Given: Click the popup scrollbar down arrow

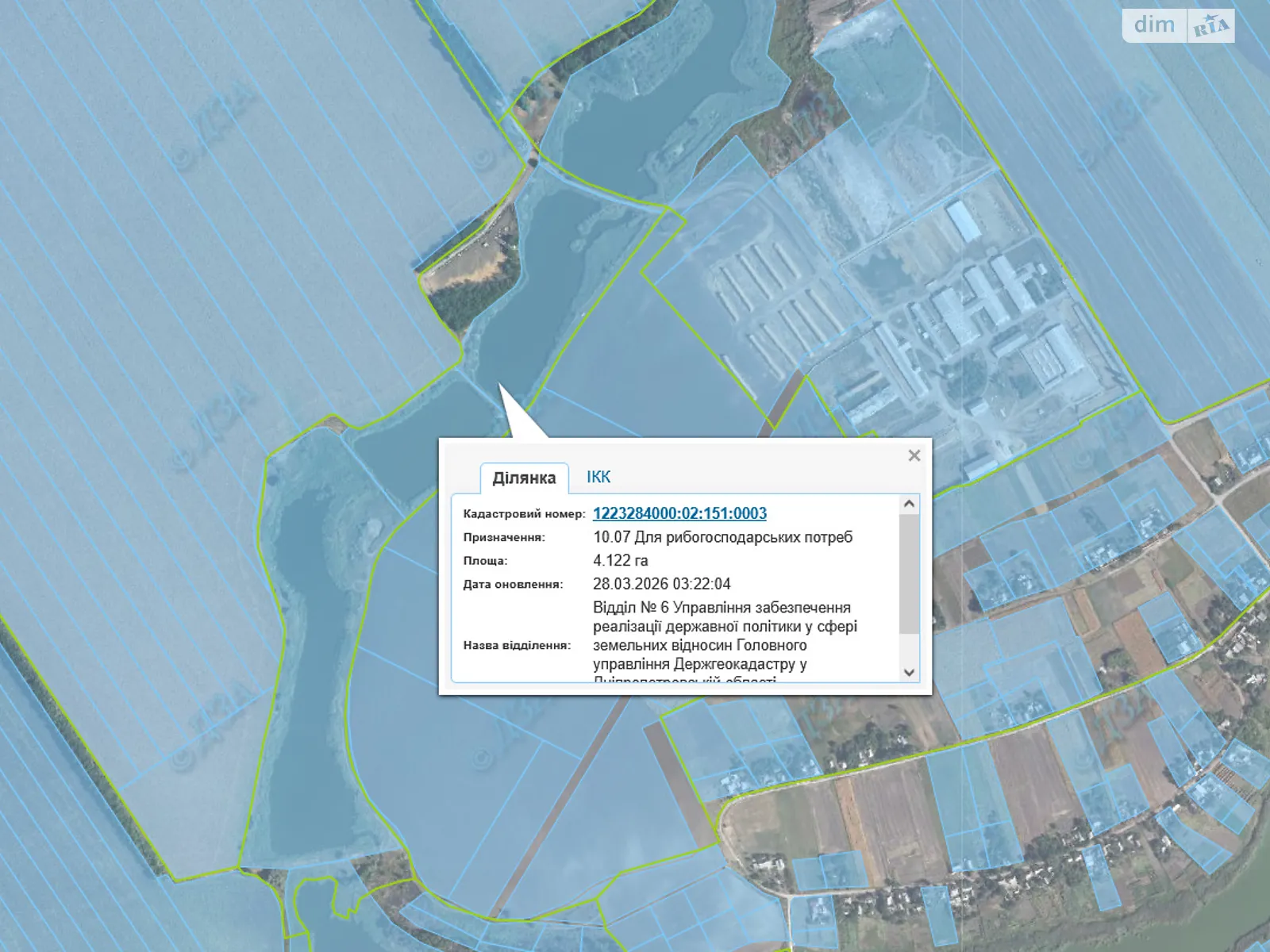Looking at the screenshot, I should click(x=910, y=672).
